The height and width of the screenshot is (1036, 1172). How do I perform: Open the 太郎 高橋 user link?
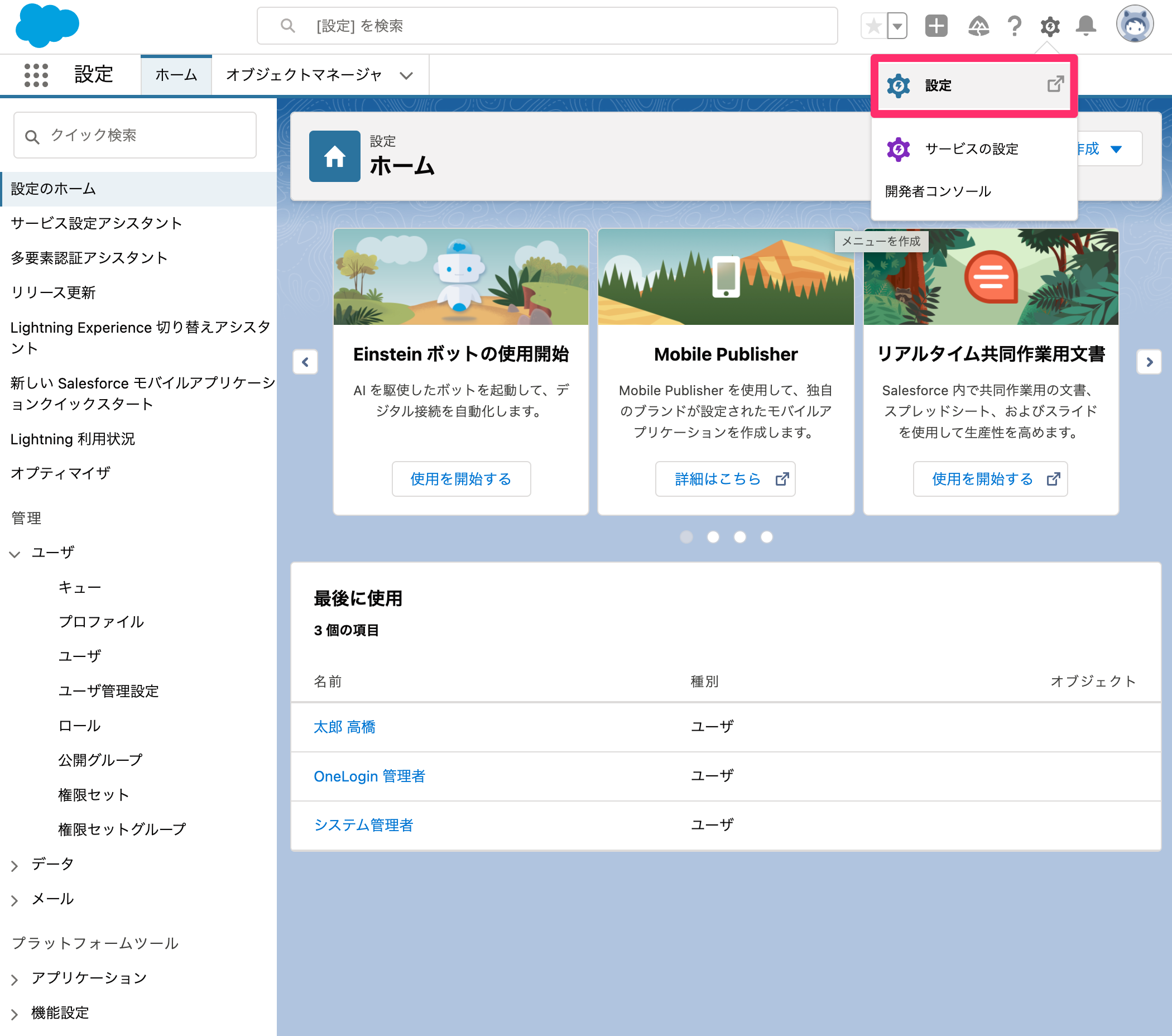(344, 727)
